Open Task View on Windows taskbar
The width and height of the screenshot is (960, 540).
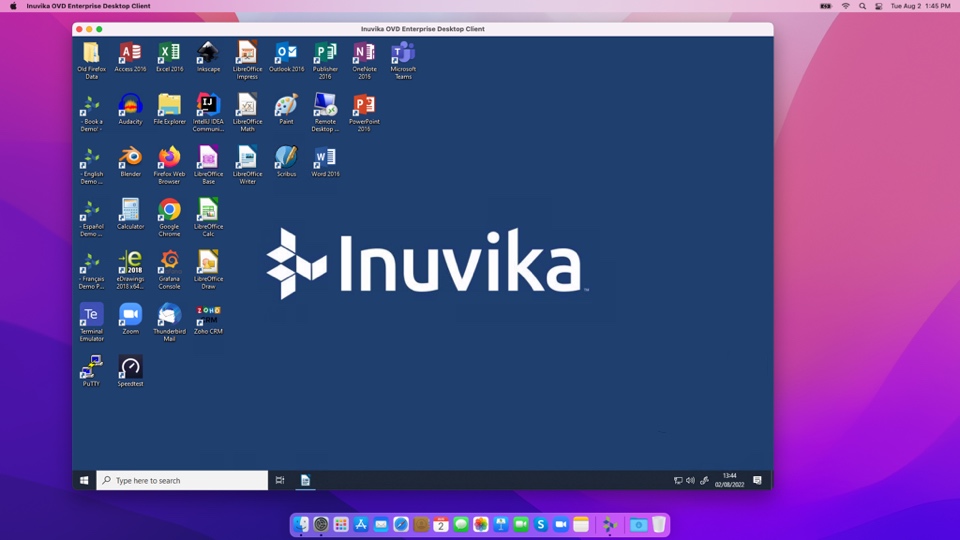coord(280,481)
